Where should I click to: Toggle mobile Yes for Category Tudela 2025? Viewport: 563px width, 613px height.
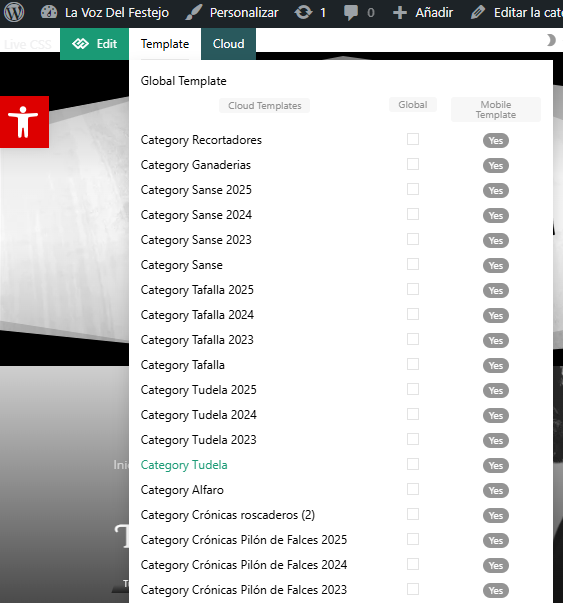pos(496,391)
